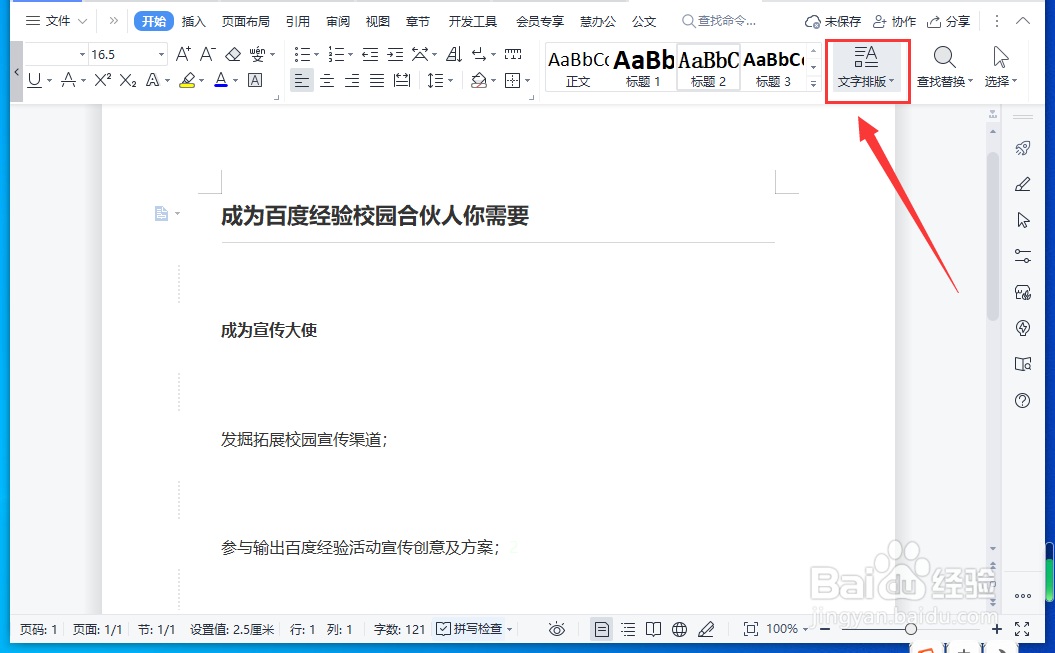Align the text to the left
Image resolution: width=1055 pixels, height=653 pixels.
tap(302, 81)
